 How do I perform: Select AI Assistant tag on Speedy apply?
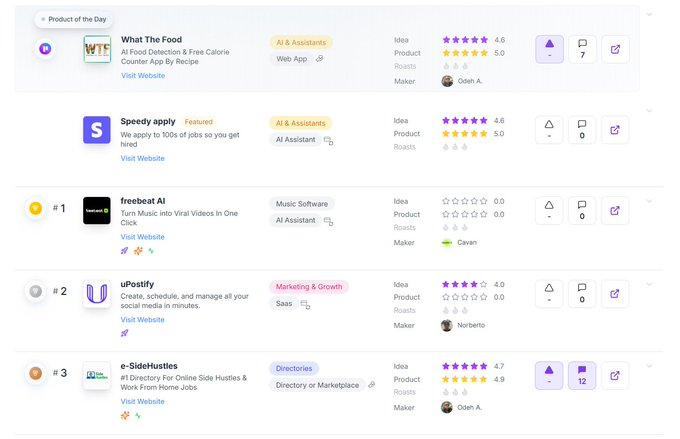pyautogui.click(x=295, y=140)
